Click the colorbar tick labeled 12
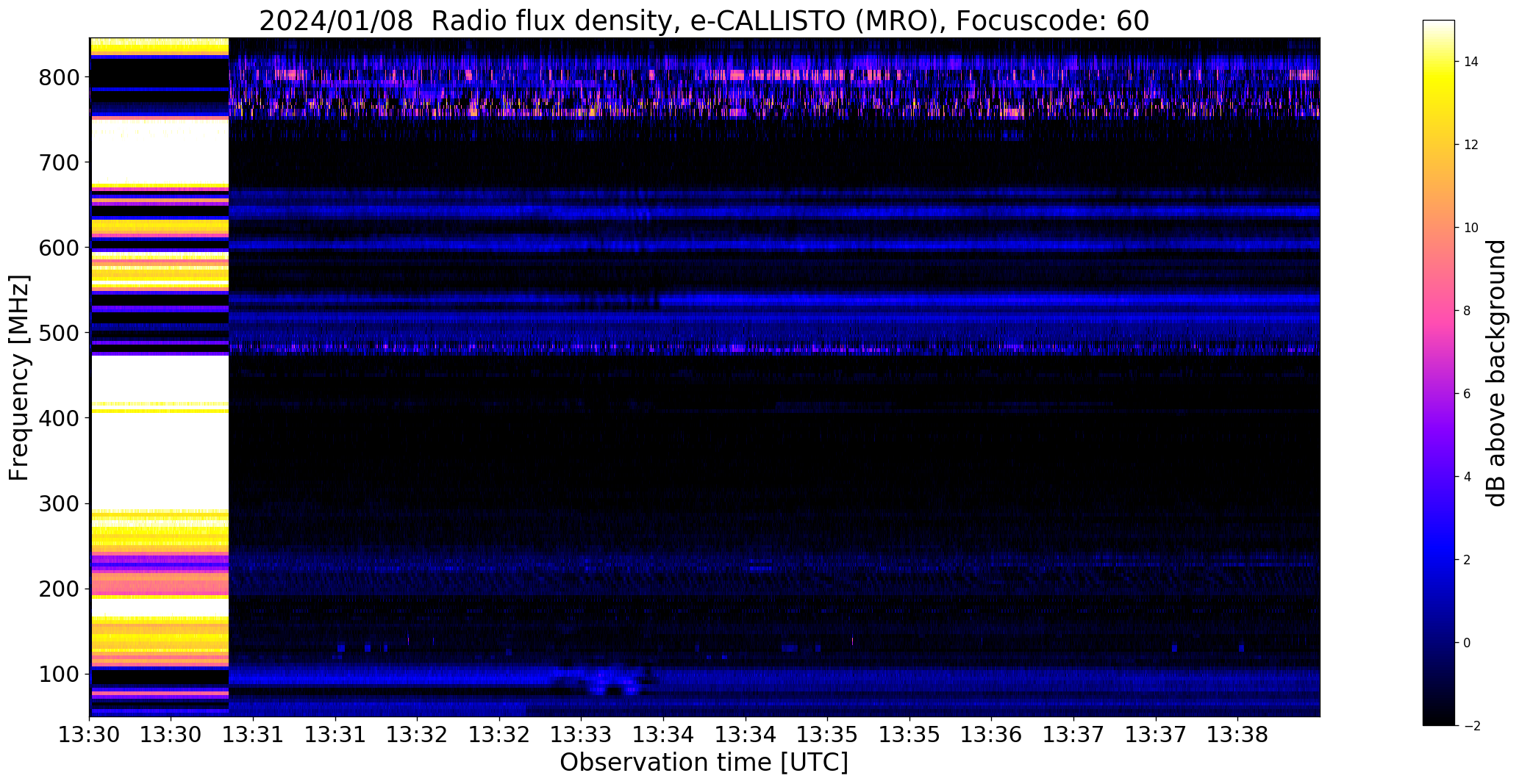 [x=1470, y=145]
